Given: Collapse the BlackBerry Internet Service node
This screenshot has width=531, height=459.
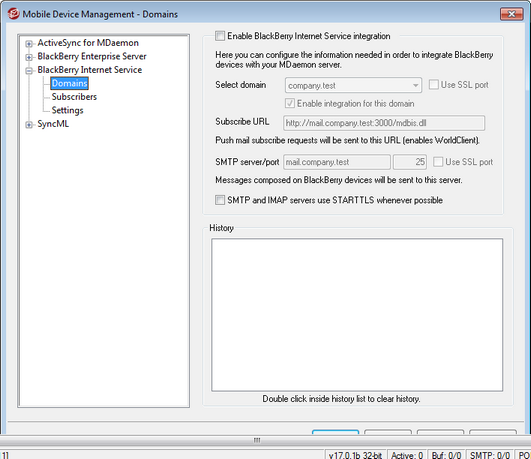Looking at the screenshot, I should click(29, 71).
